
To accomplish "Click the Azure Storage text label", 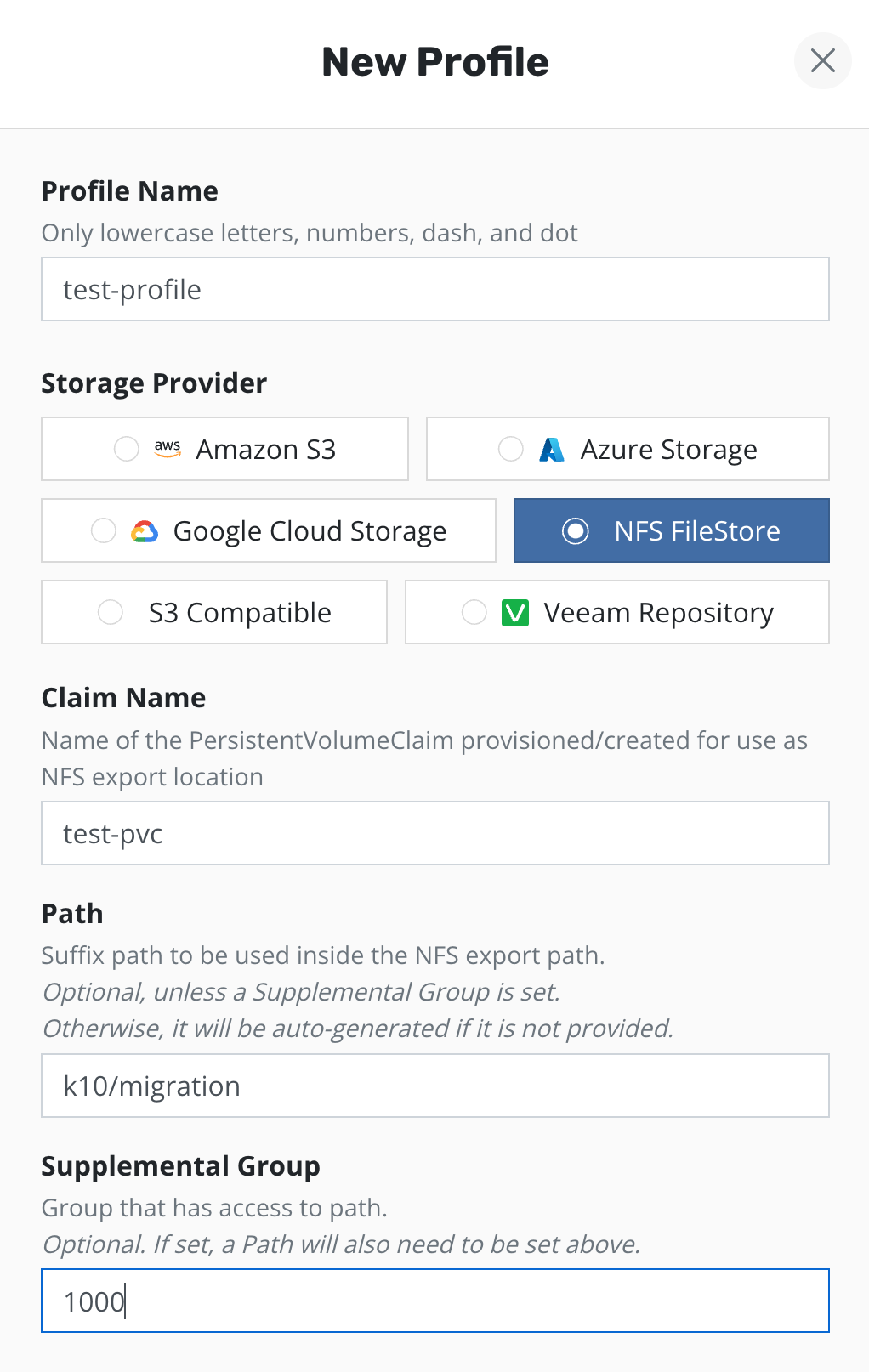I will click(668, 449).
